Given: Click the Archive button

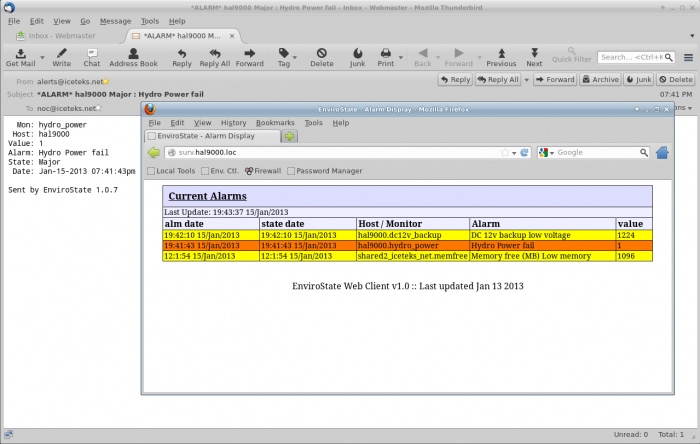Looking at the screenshot, I should [600, 79].
